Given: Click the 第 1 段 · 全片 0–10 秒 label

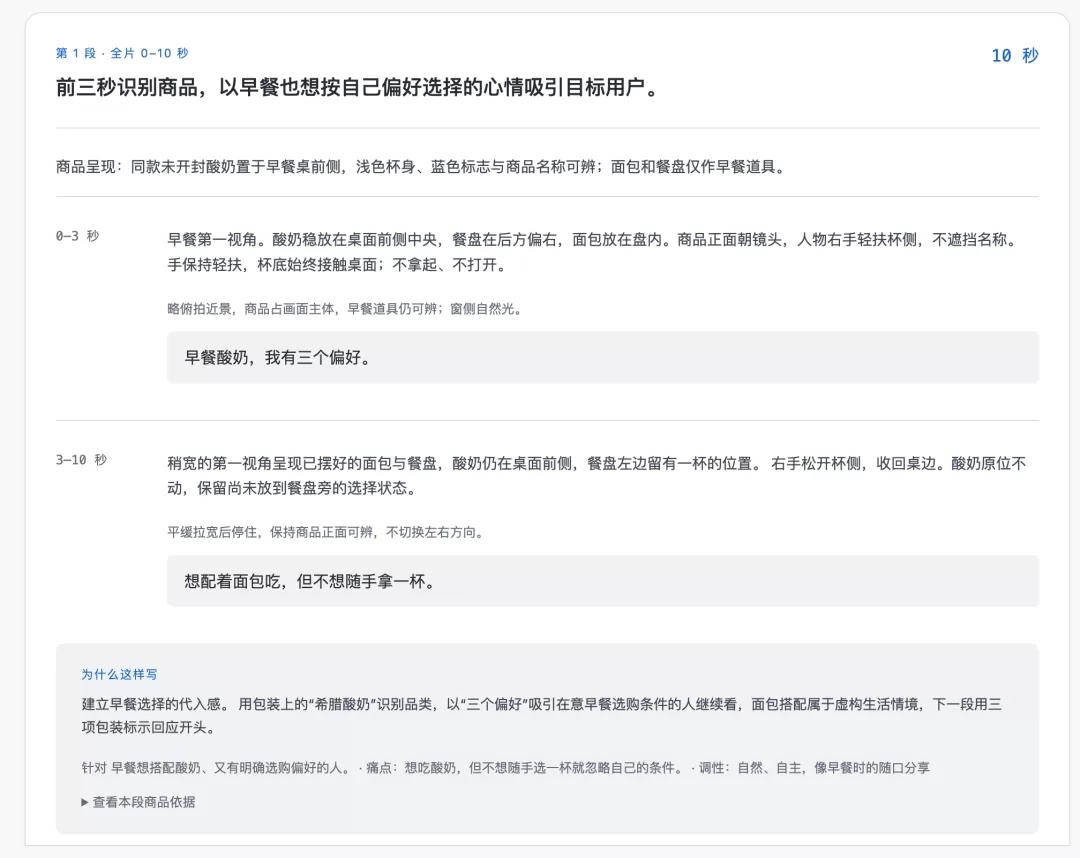Looking at the screenshot, I should pos(122,53).
